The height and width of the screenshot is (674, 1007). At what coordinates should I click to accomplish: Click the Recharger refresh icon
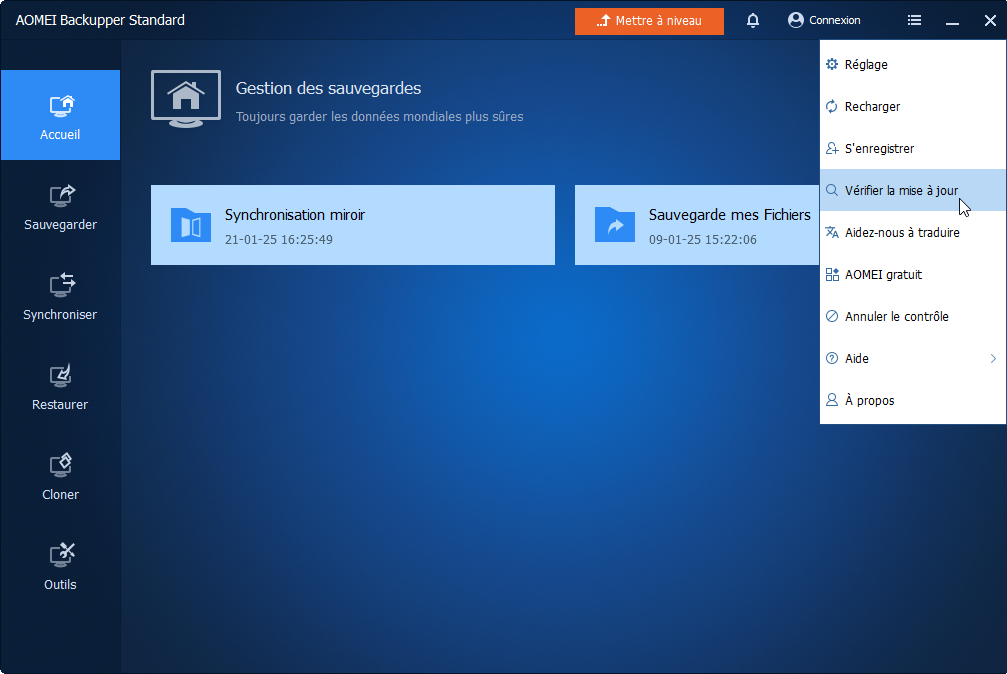point(832,107)
